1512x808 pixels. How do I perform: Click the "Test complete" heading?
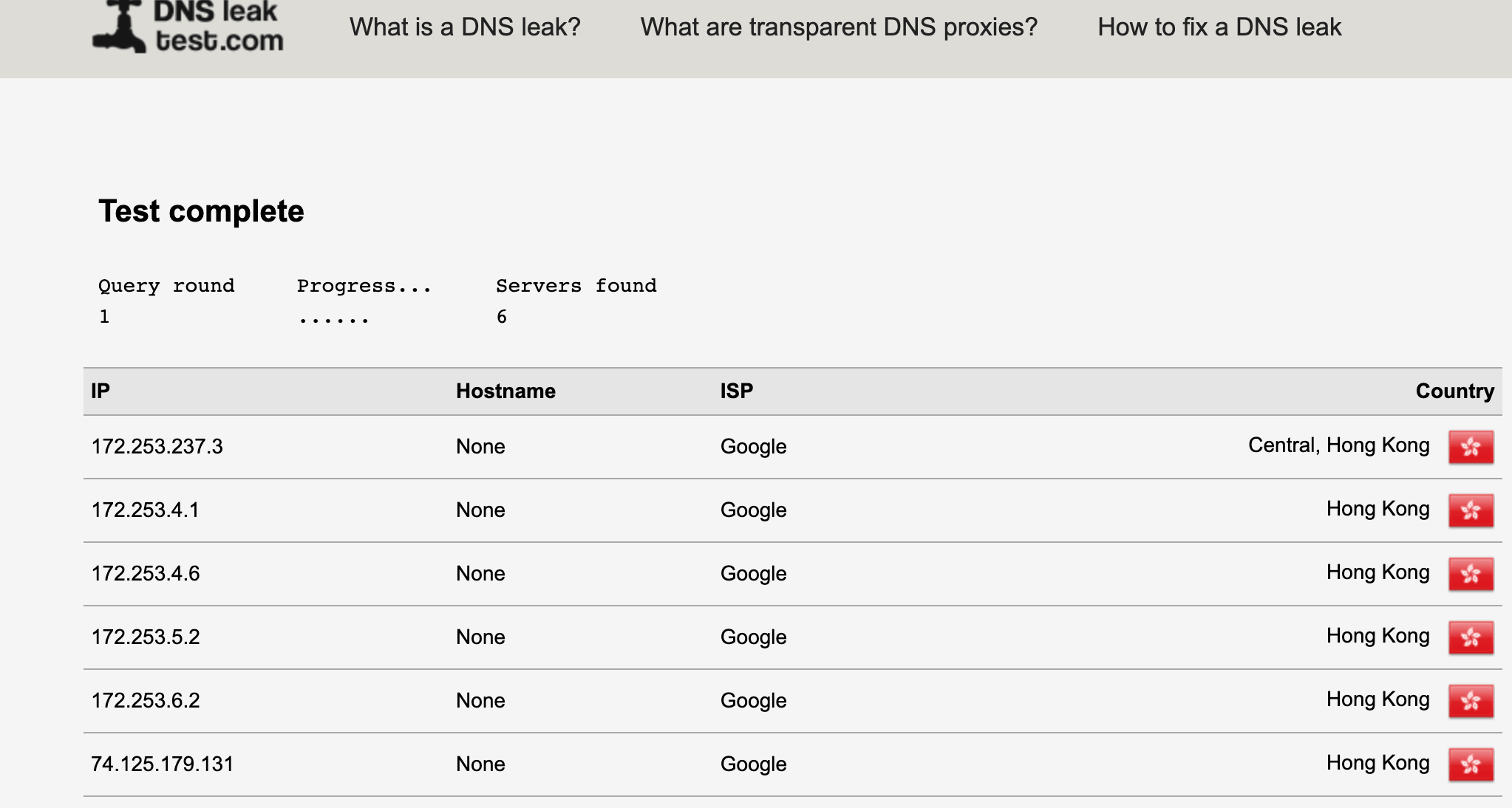pos(201,211)
